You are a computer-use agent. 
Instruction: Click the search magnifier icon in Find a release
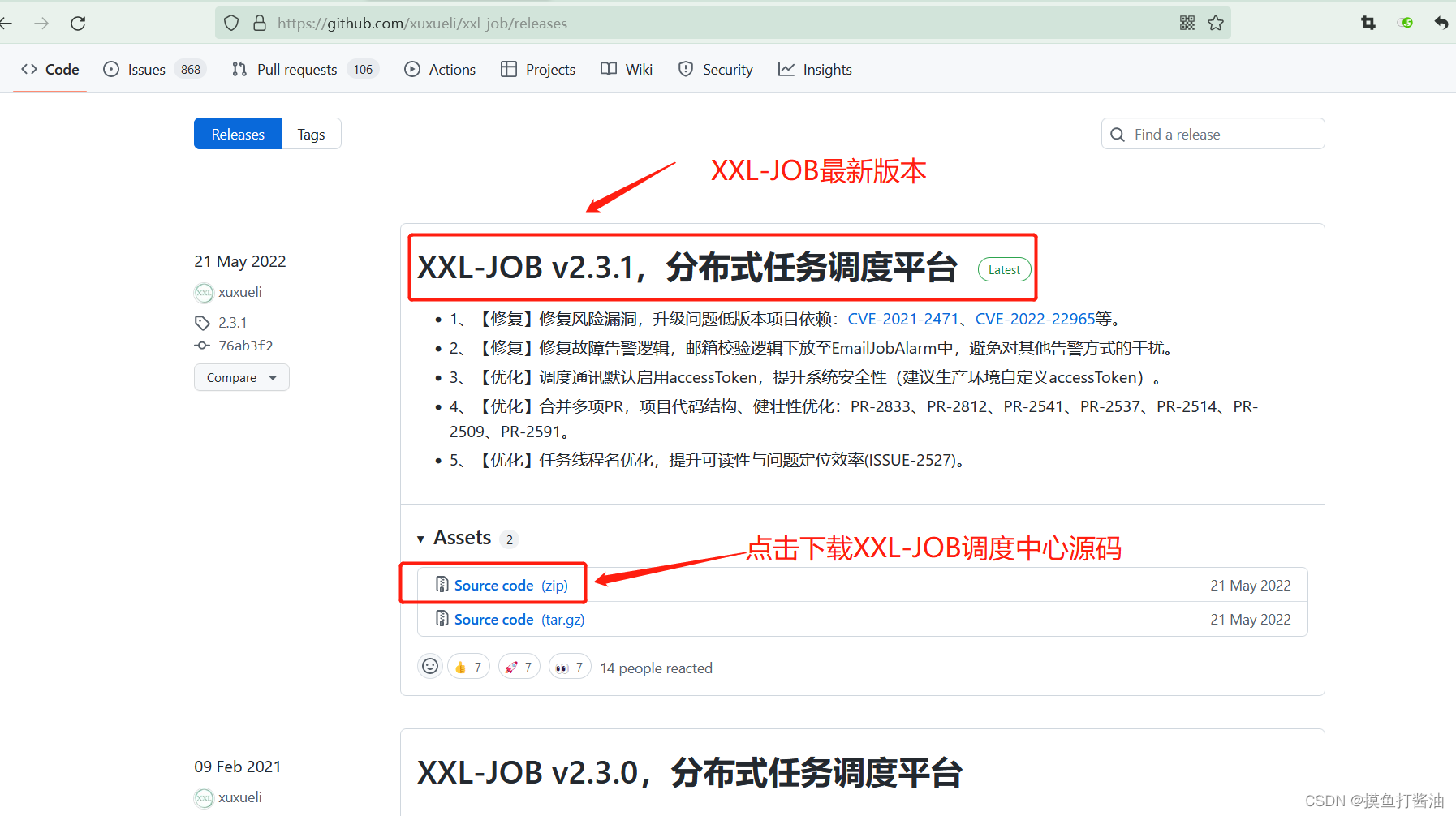(1118, 135)
